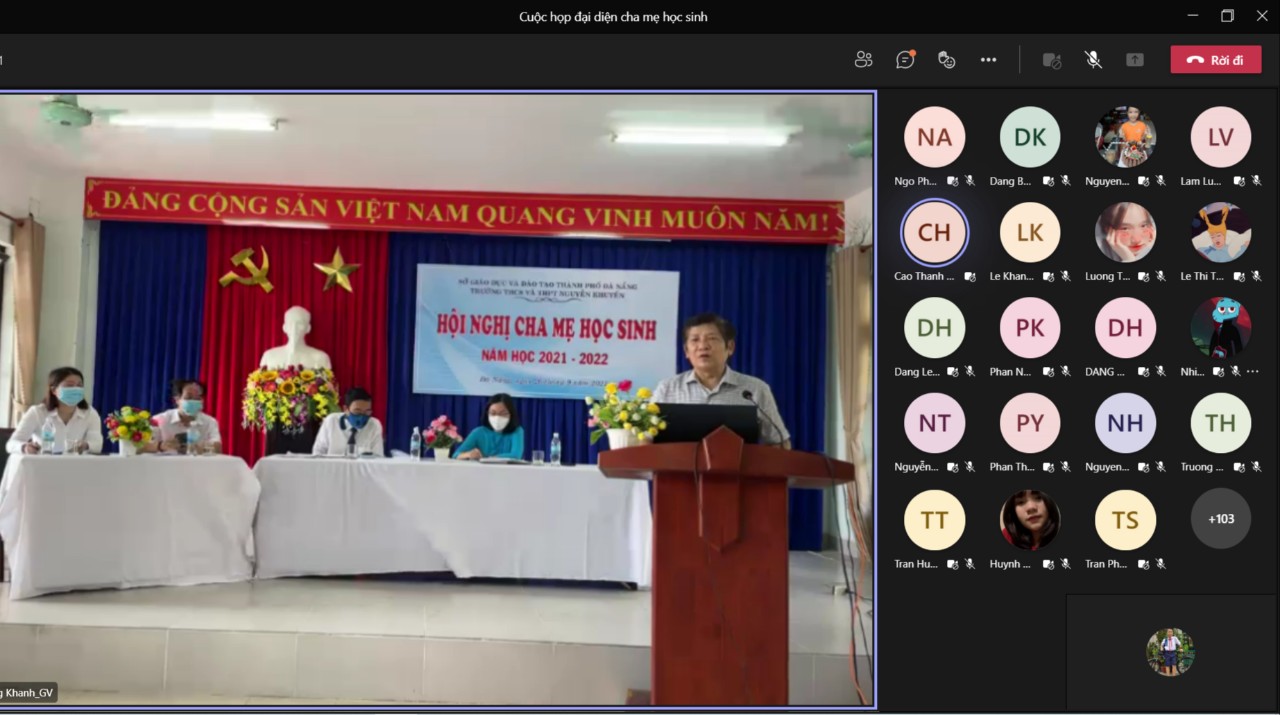Click the Khanh_GV presenter name label
The height and width of the screenshot is (715, 1280).
pos(28,693)
